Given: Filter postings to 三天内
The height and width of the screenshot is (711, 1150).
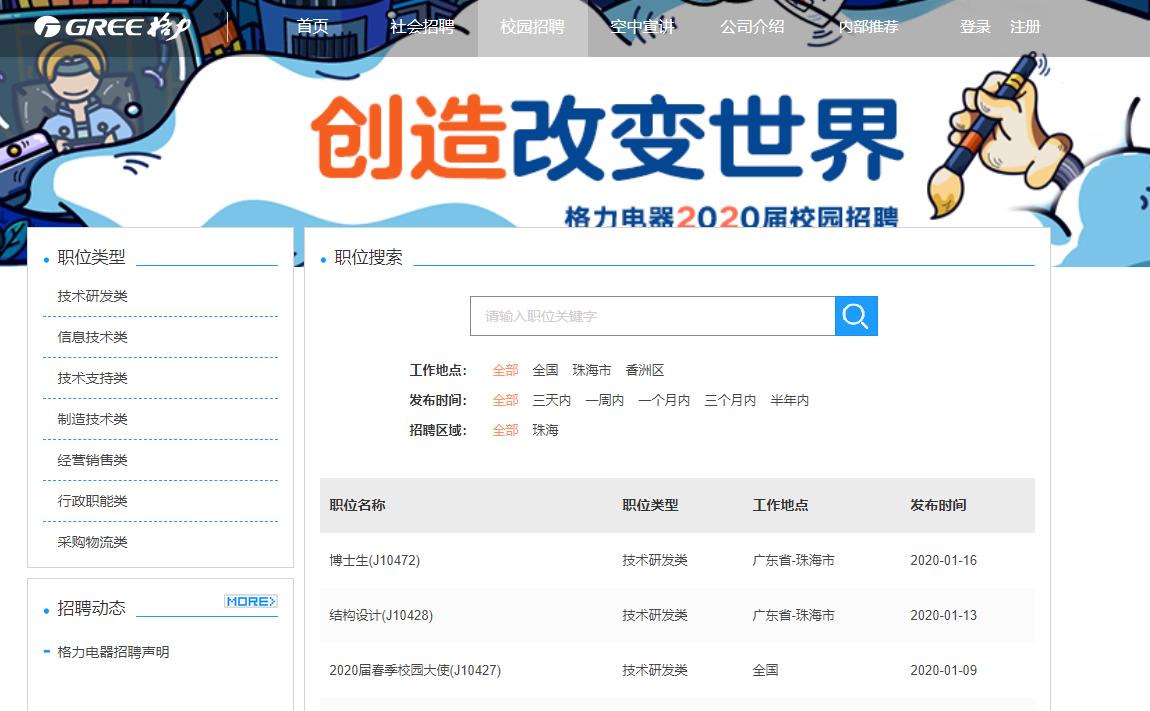Looking at the screenshot, I should (x=552, y=401).
